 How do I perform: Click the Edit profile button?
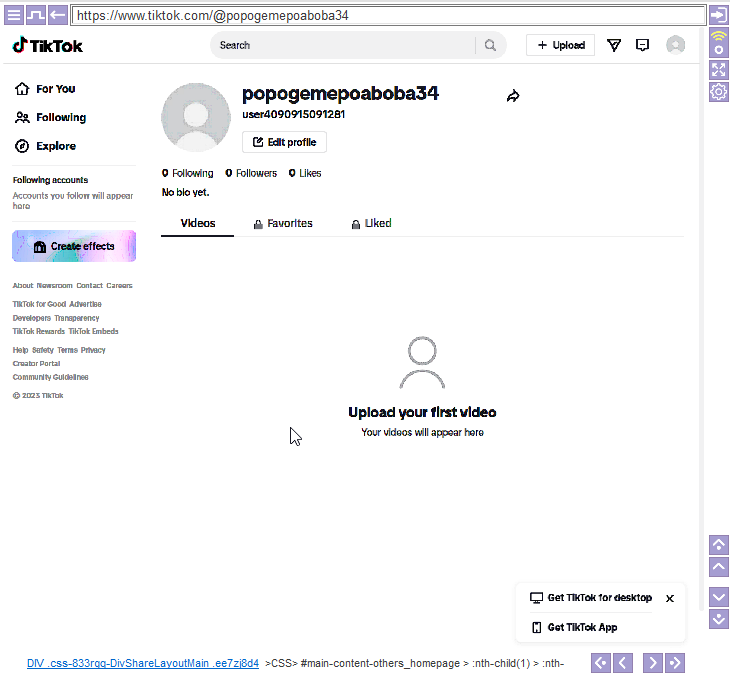(284, 143)
